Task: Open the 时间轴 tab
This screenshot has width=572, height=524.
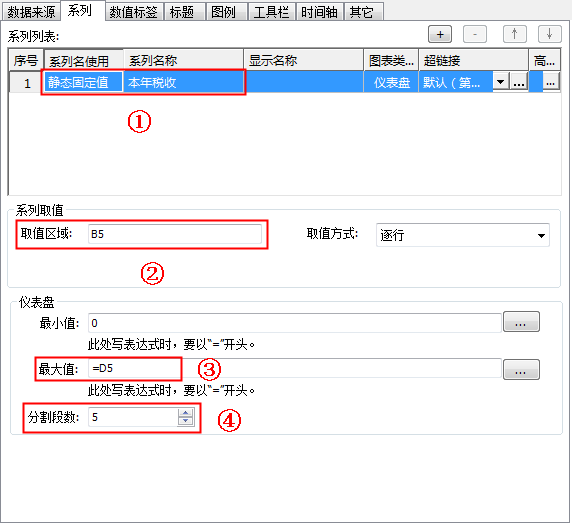Action: (319, 11)
